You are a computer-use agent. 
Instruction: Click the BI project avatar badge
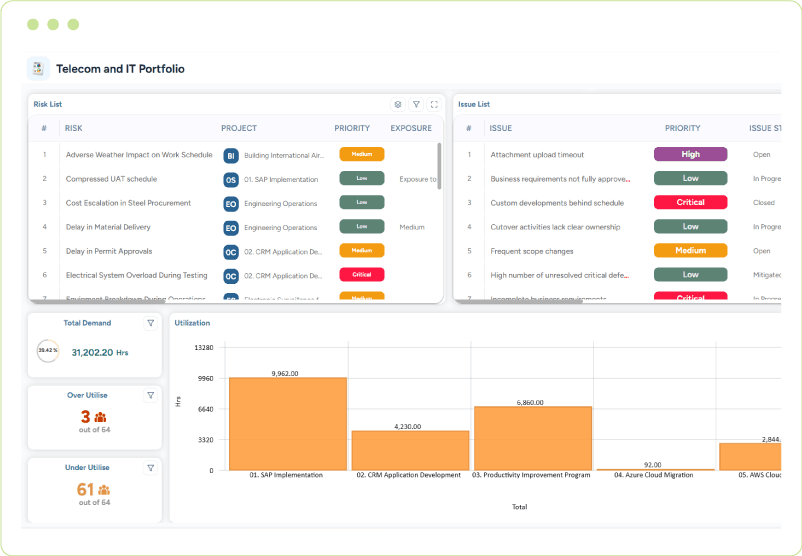pos(231,155)
